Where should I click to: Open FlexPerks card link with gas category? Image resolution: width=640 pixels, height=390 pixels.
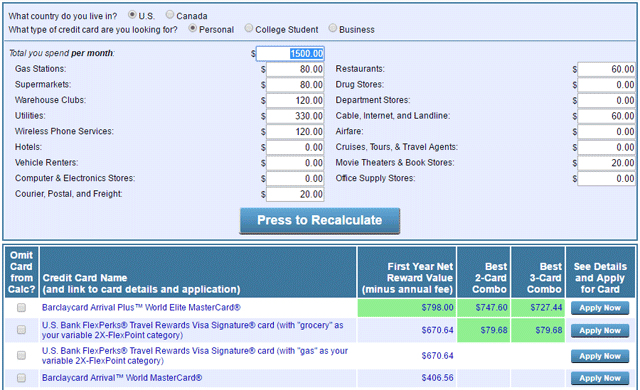[x=195, y=356]
